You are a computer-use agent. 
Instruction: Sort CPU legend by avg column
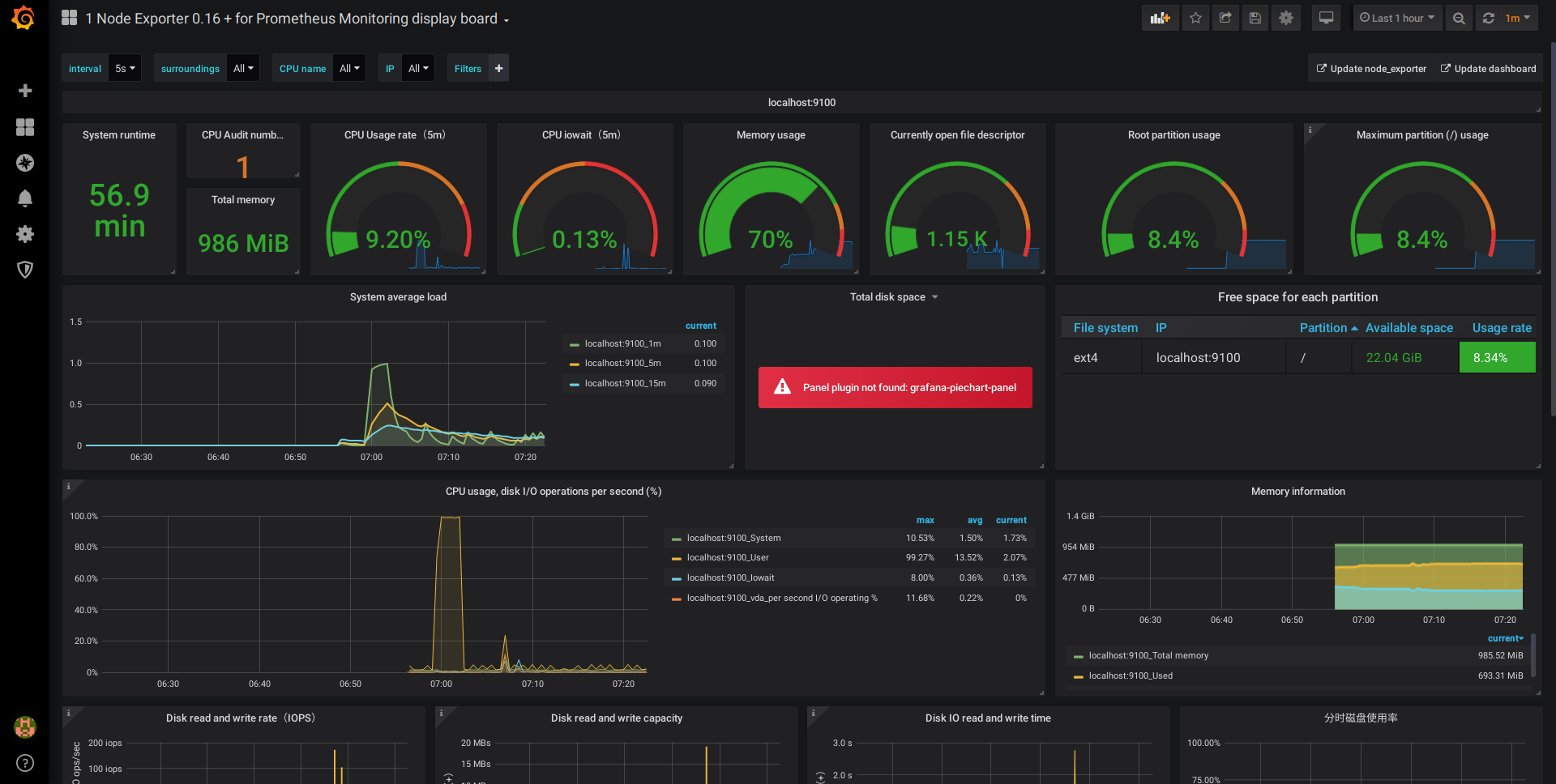pos(975,520)
